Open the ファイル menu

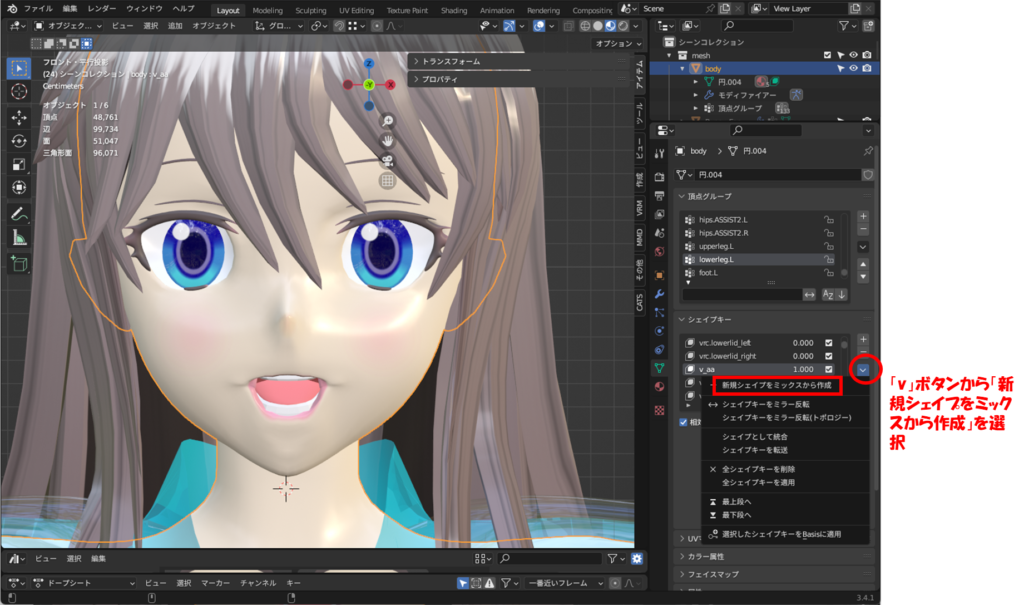click(x=38, y=8)
